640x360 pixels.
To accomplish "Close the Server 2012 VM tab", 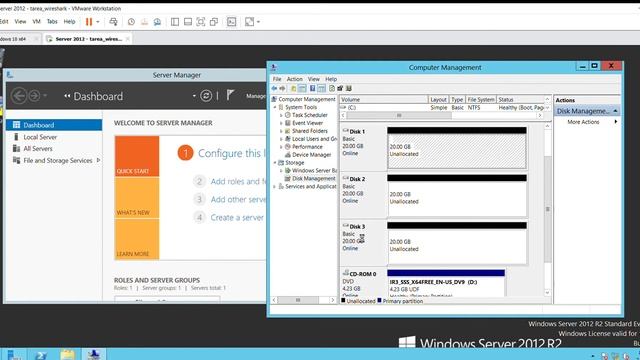I will pos(127,39).
